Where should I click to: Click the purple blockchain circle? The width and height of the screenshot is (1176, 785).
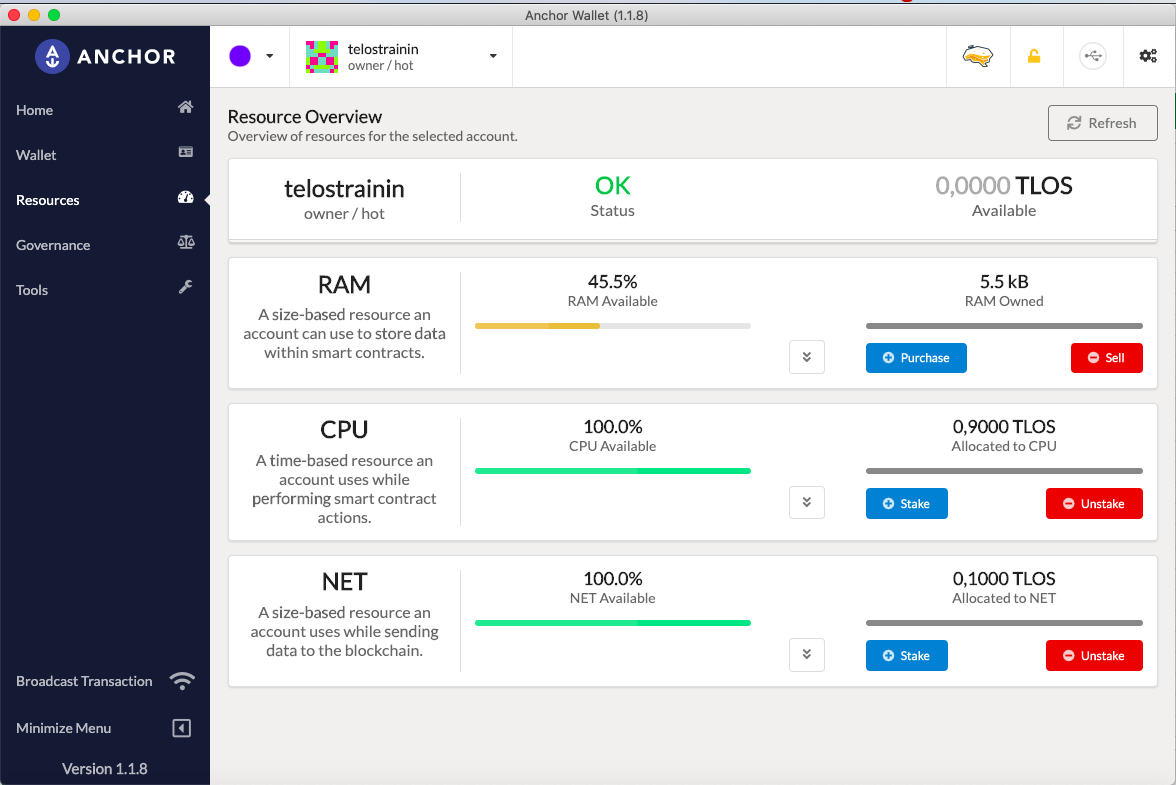coord(240,56)
